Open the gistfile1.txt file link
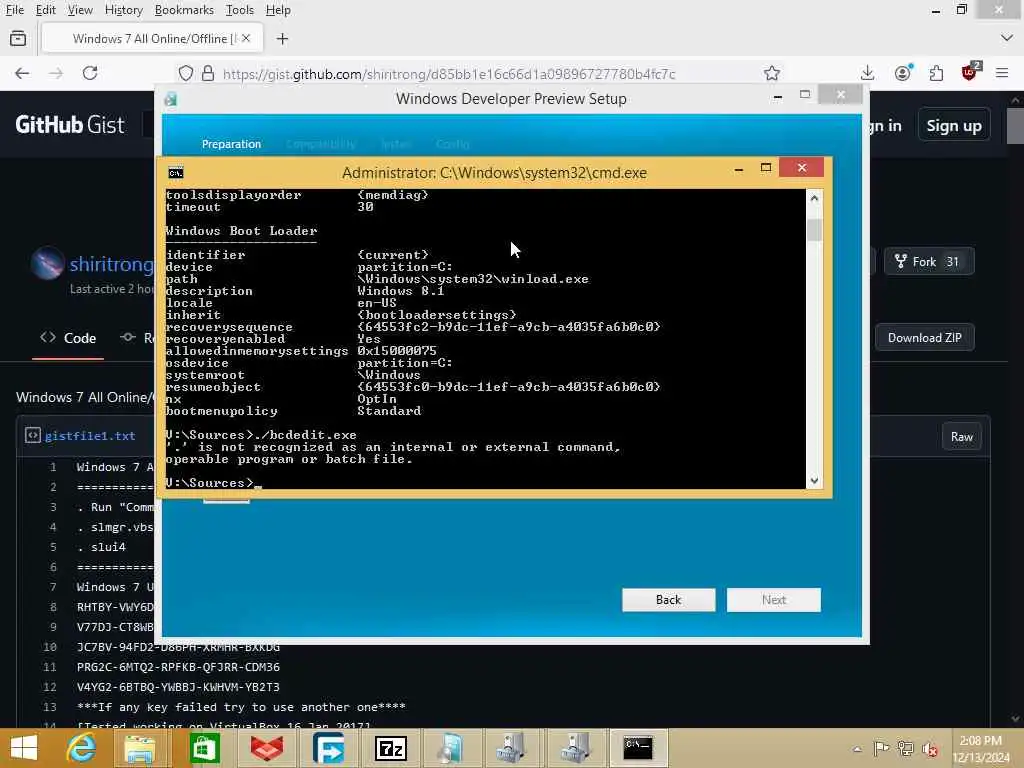This screenshot has height=768, width=1024. [90, 436]
